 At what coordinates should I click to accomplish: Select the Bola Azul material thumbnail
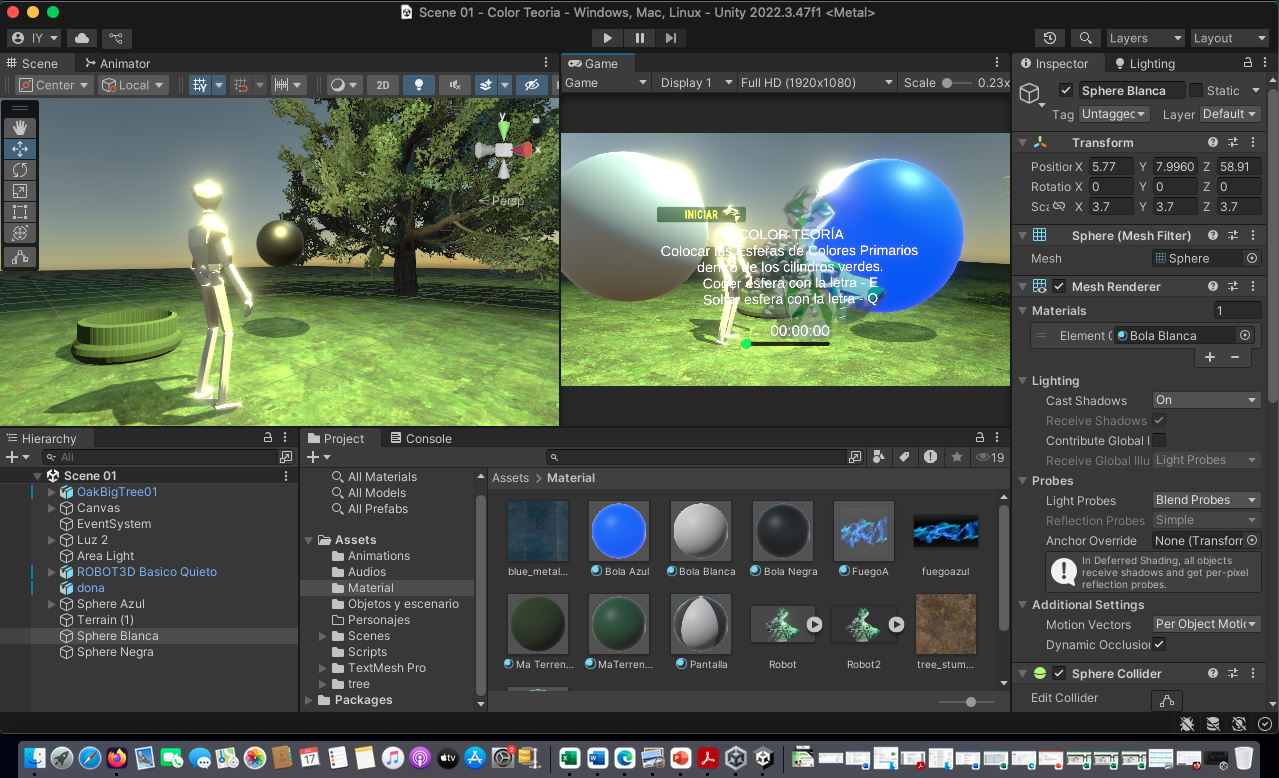click(x=619, y=531)
